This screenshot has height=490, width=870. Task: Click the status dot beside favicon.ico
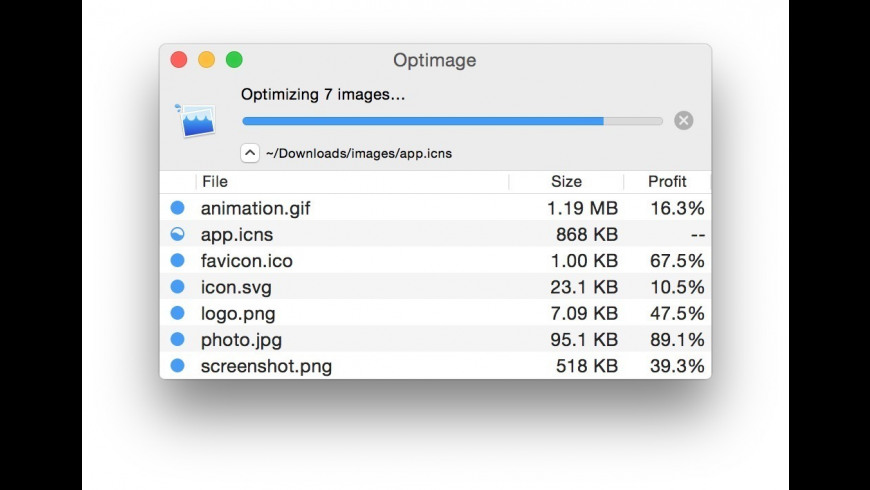tap(178, 260)
